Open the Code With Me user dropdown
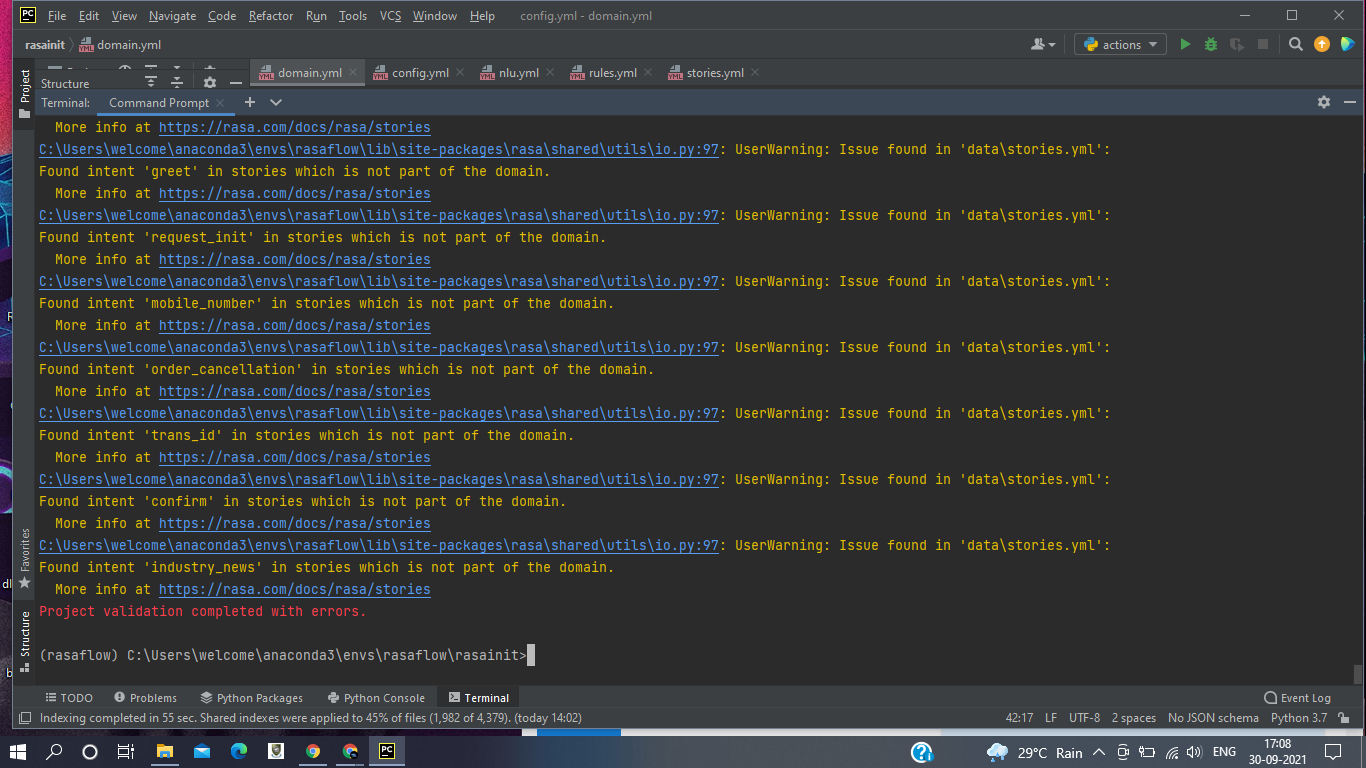 [x=1043, y=44]
